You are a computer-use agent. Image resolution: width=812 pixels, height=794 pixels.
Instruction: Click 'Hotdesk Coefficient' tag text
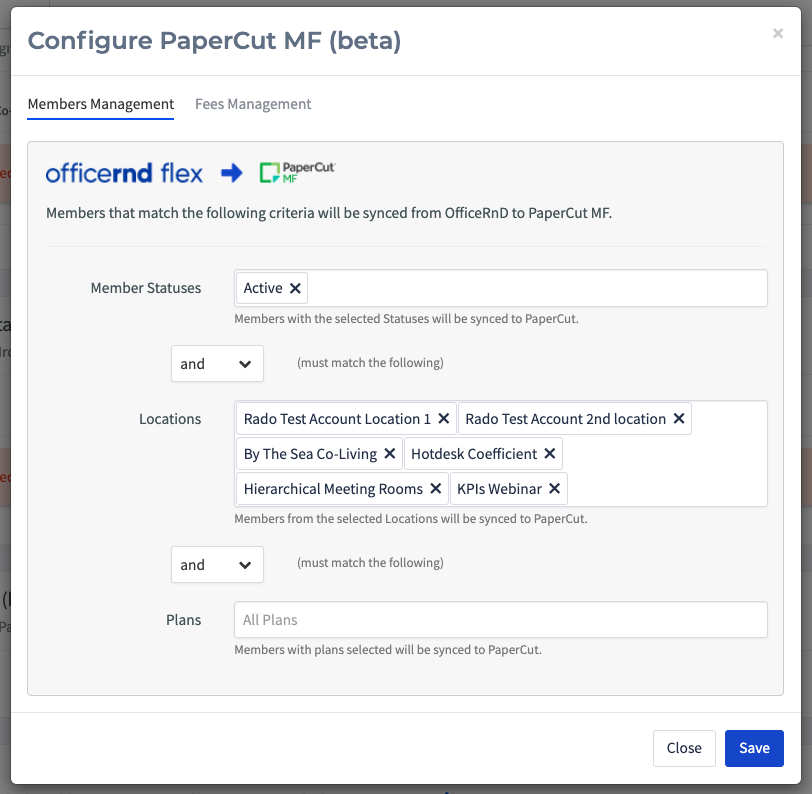click(474, 454)
